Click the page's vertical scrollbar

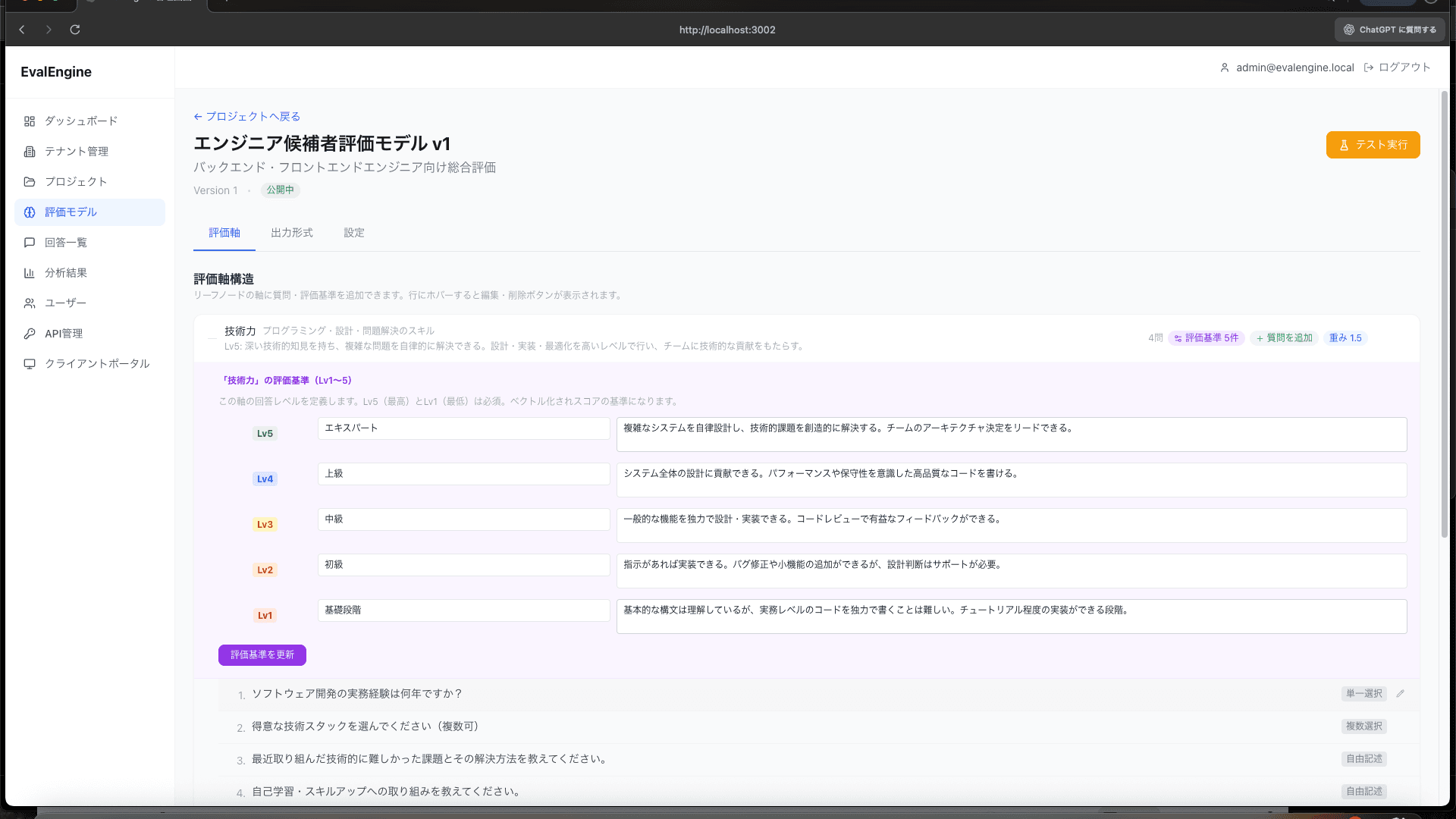tap(1445, 315)
